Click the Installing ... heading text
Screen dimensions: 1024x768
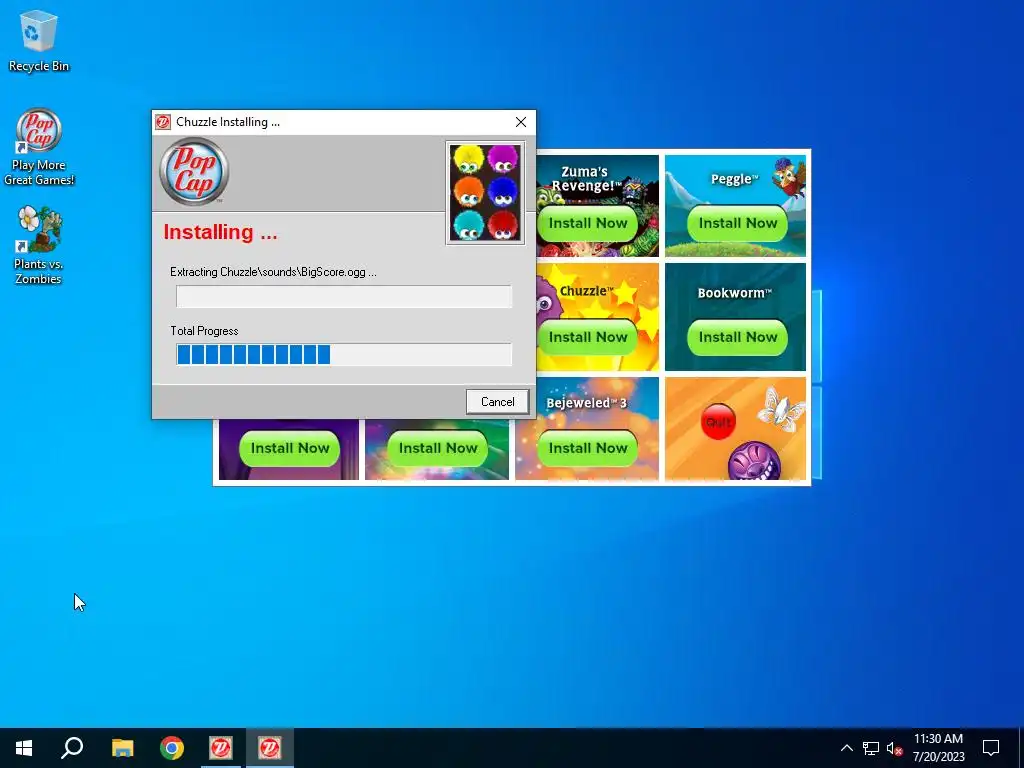tap(220, 232)
